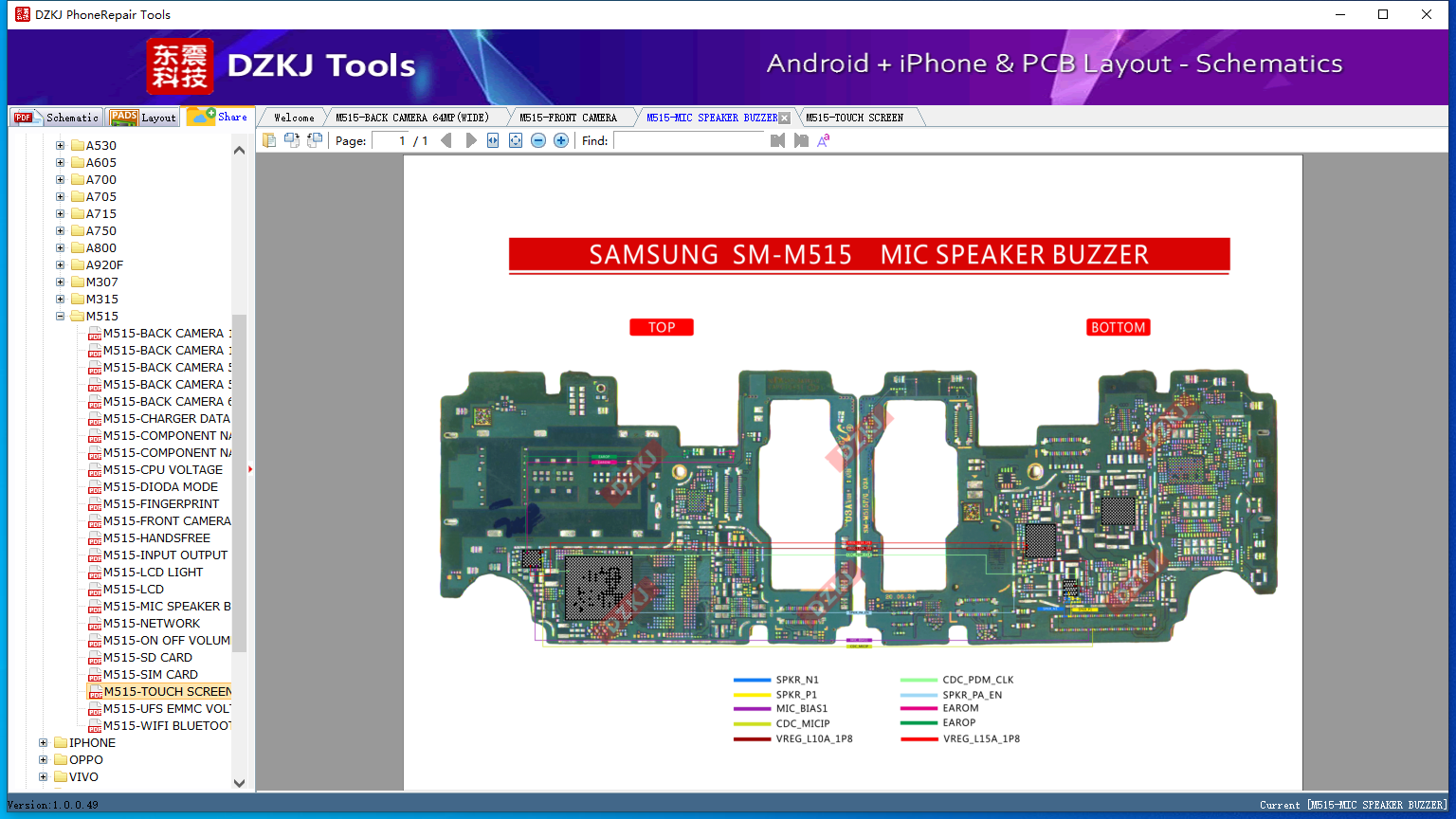
Task: Switch to the M515-FRONT CAMERA document tab
Action: pyautogui.click(x=568, y=118)
